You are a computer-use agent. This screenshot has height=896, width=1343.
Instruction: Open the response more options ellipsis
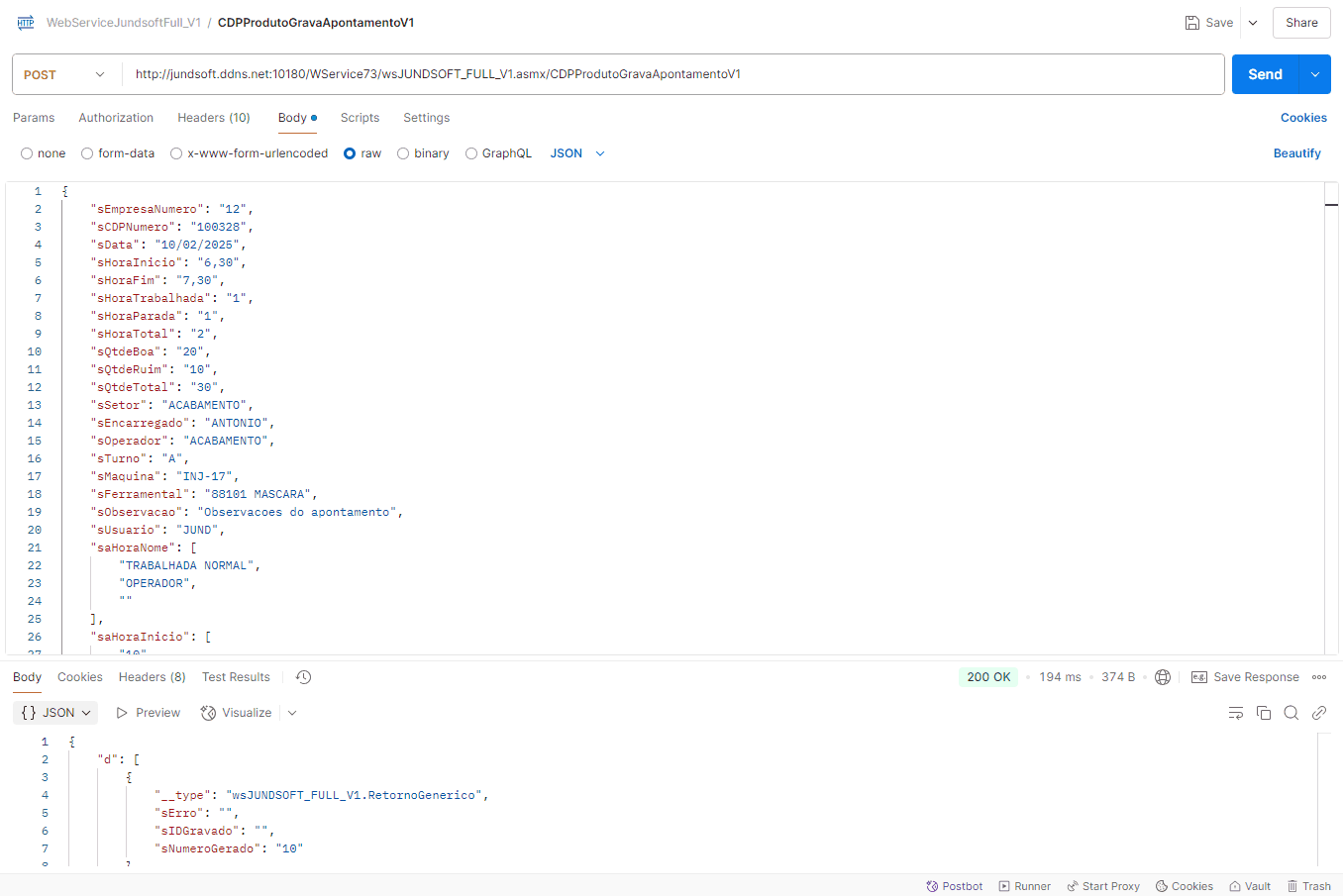click(x=1319, y=677)
